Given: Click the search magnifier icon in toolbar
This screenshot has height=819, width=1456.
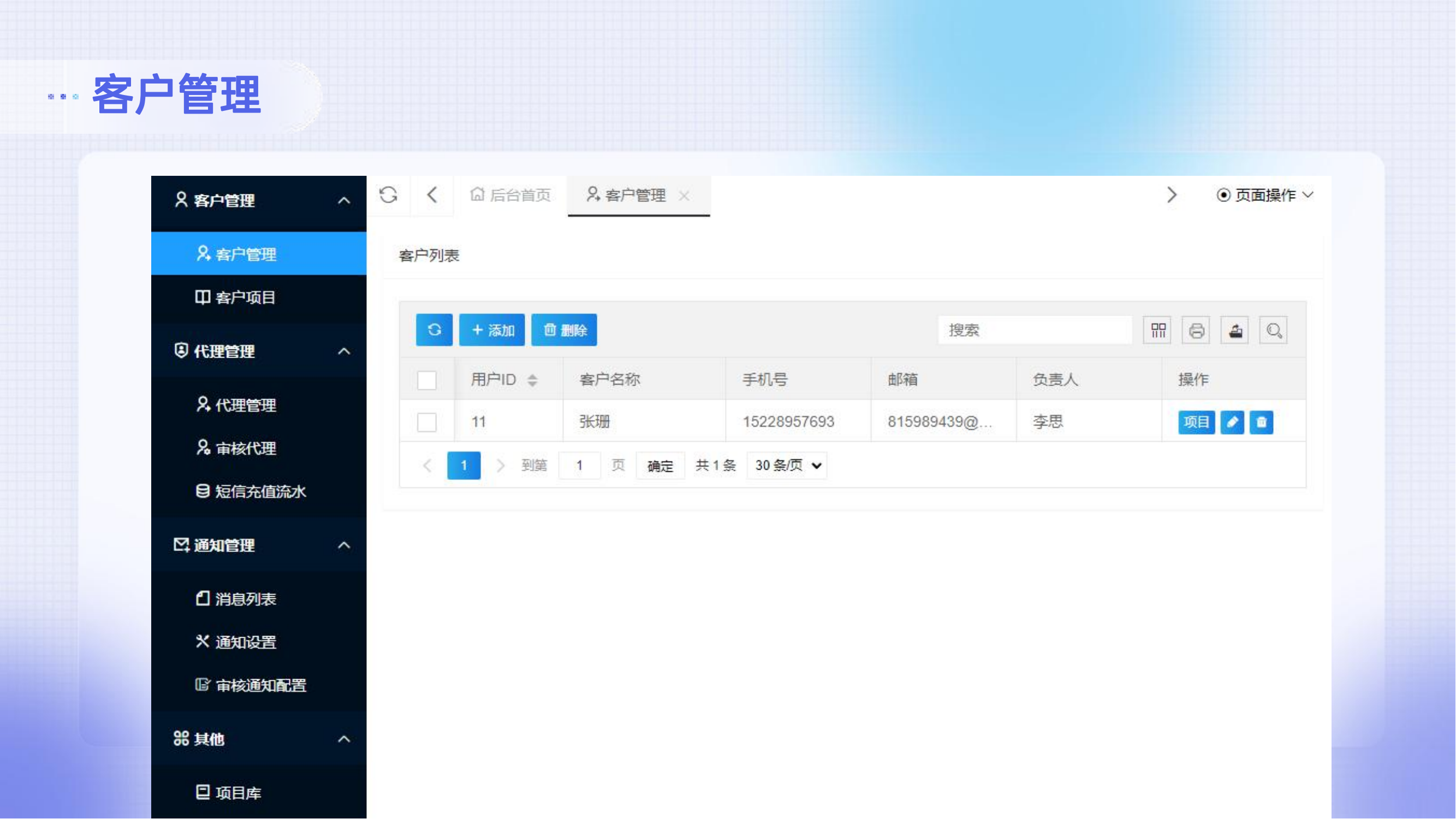Looking at the screenshot, I should (x=1274, y=331).
